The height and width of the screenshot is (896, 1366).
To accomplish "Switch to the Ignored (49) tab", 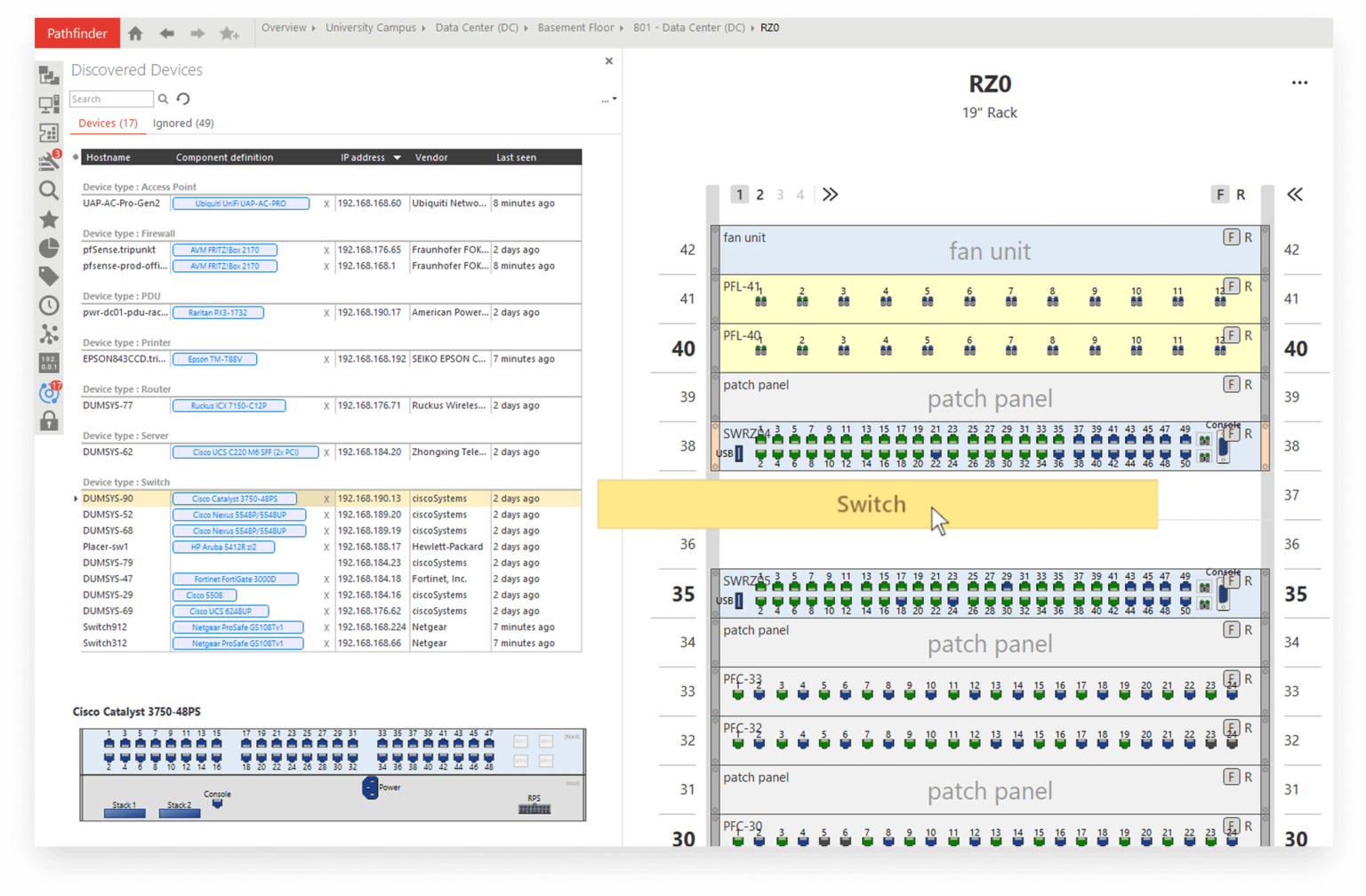I will pyautogui.click(x=183, y=124).
